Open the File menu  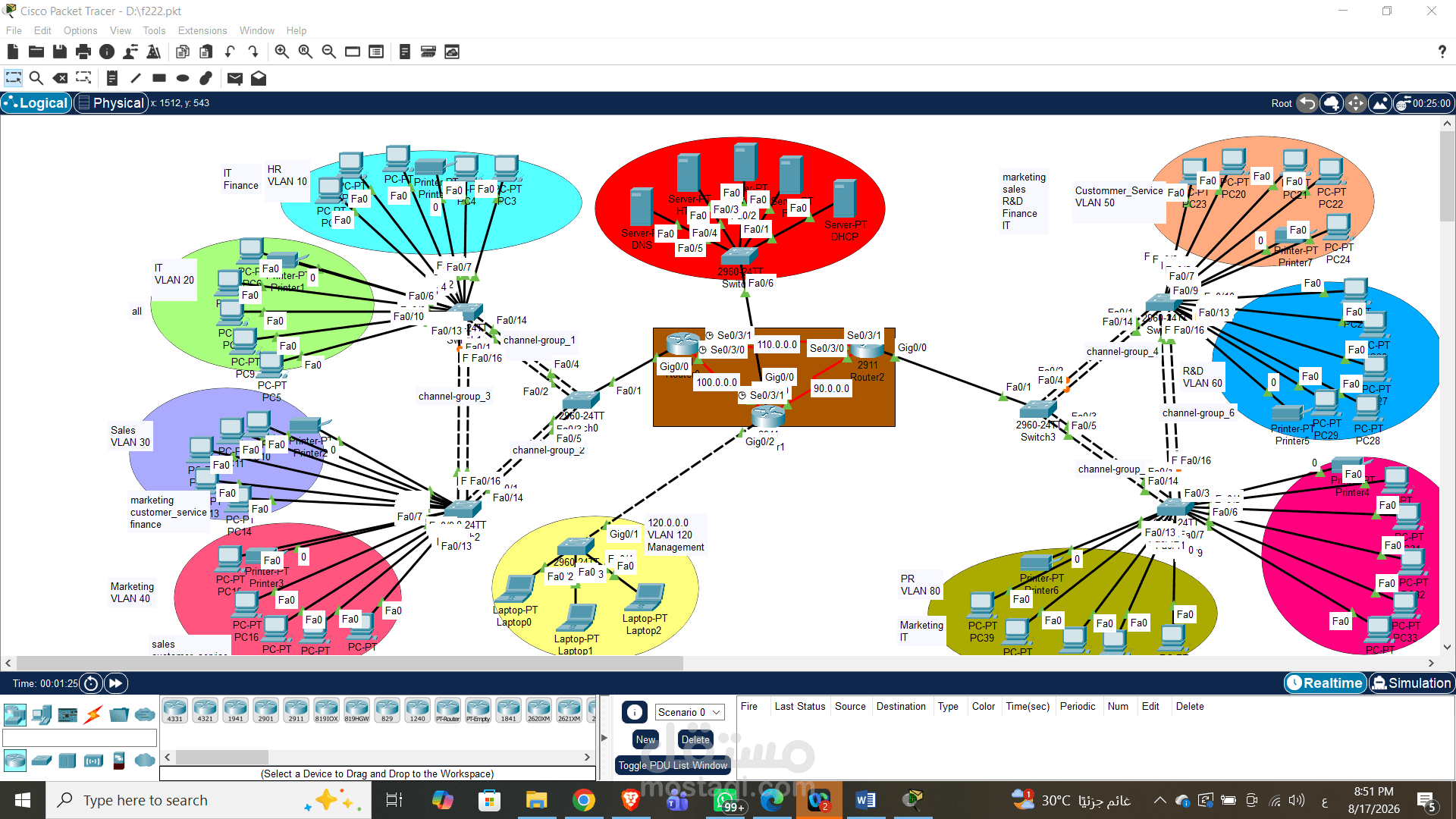pyautogui.click(x=14, y=30)
